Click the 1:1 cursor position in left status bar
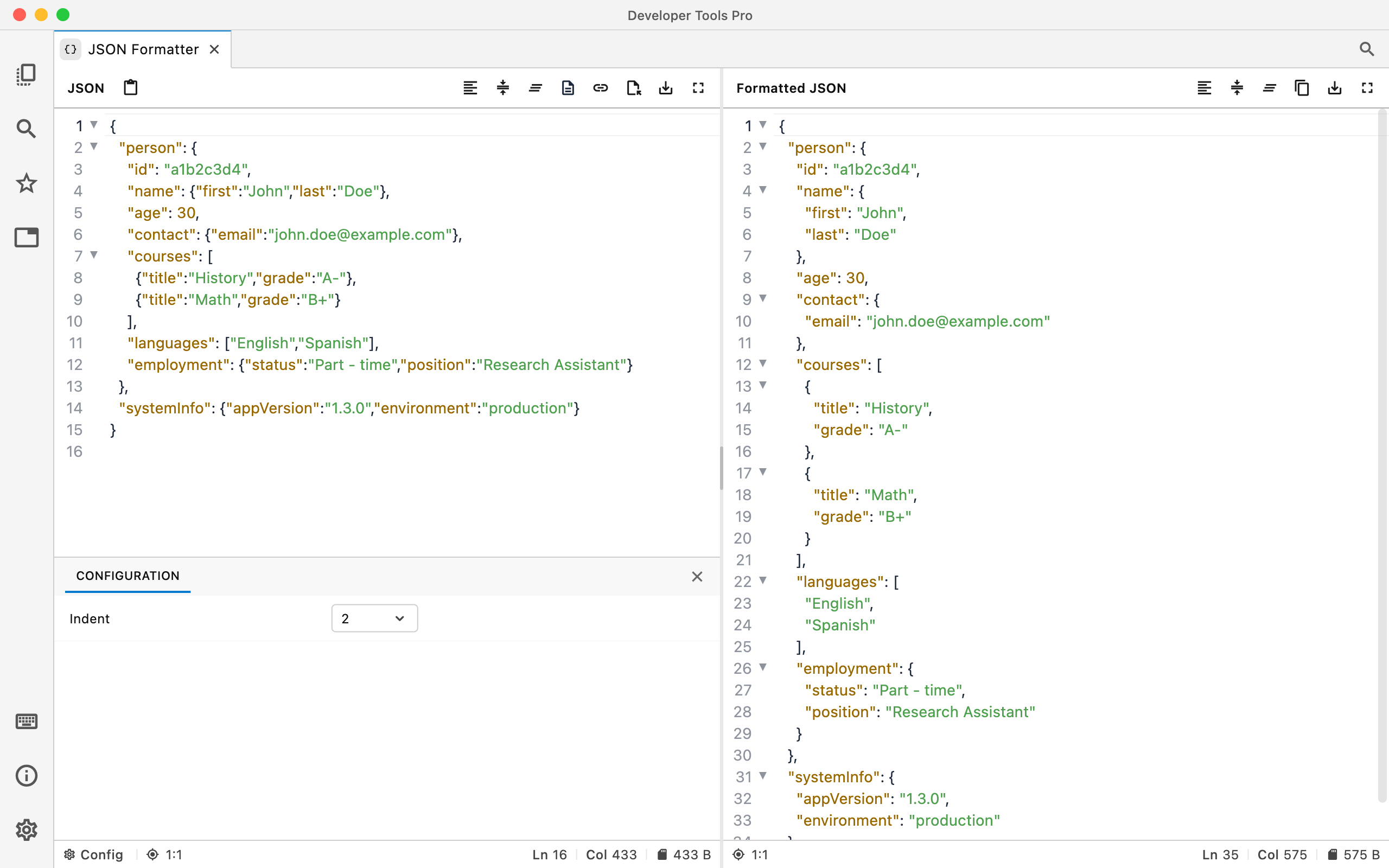The width and height of the screenshot is (1389, 868). coord(165,854)
